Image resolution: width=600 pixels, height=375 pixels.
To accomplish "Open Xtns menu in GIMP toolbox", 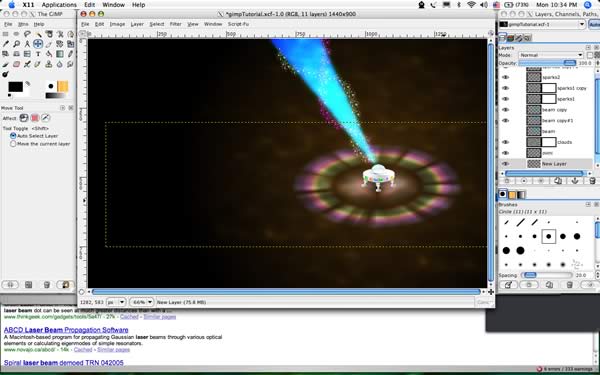I will pyautogui.click(x=23, y=24).
